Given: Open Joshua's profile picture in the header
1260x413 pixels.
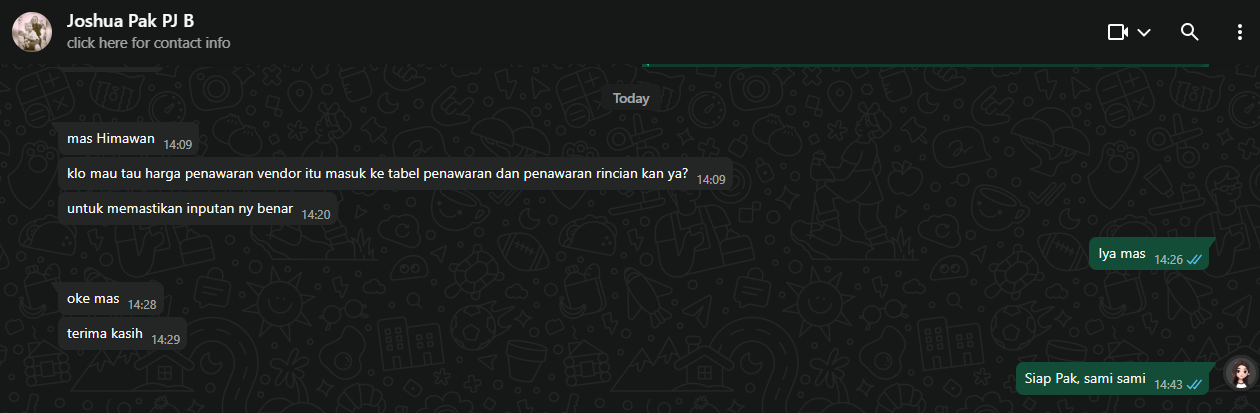Looking at the screenshot, I should [32, 32].
